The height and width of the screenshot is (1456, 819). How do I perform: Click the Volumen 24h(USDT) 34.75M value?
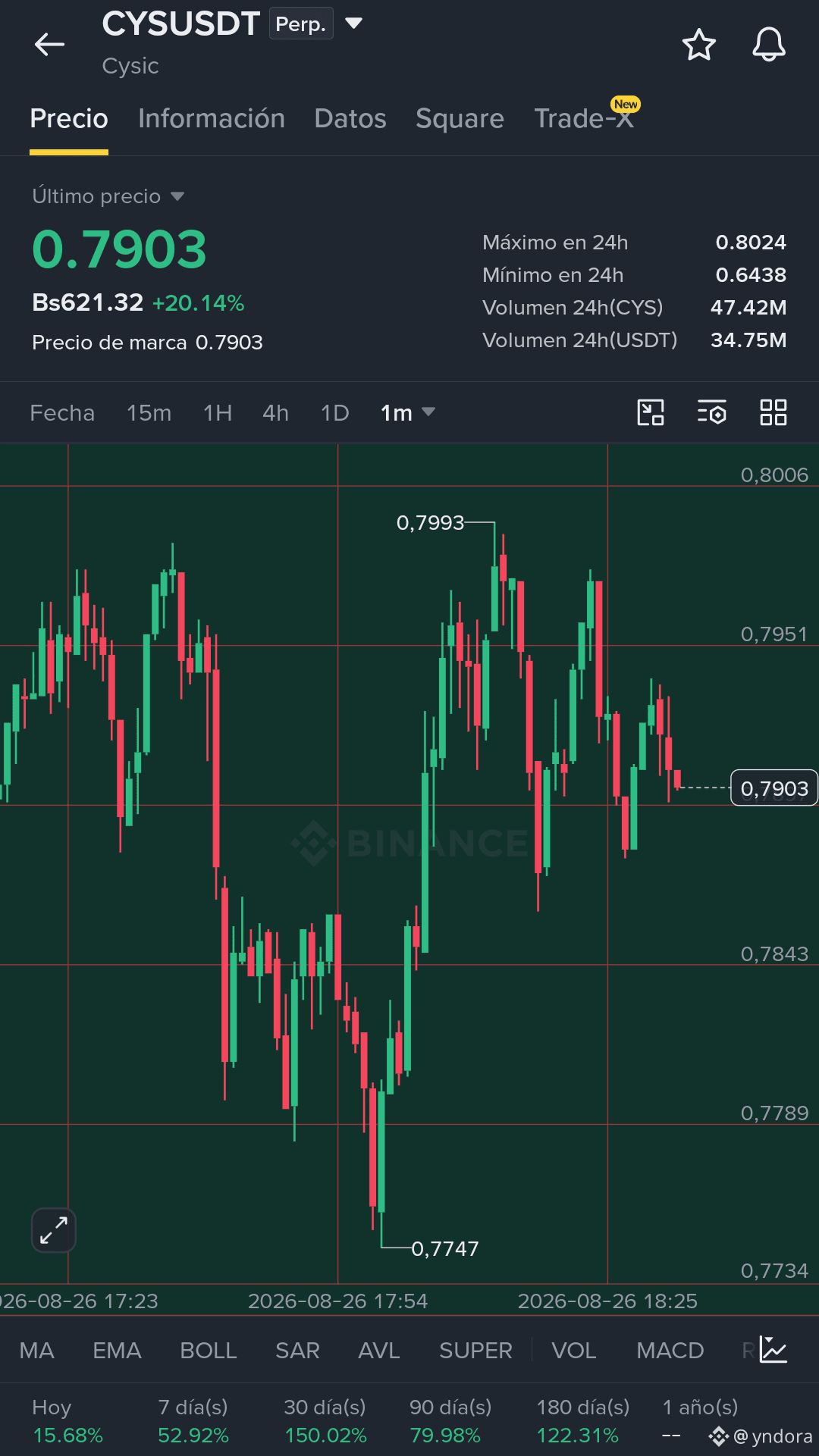pos(748,340)
